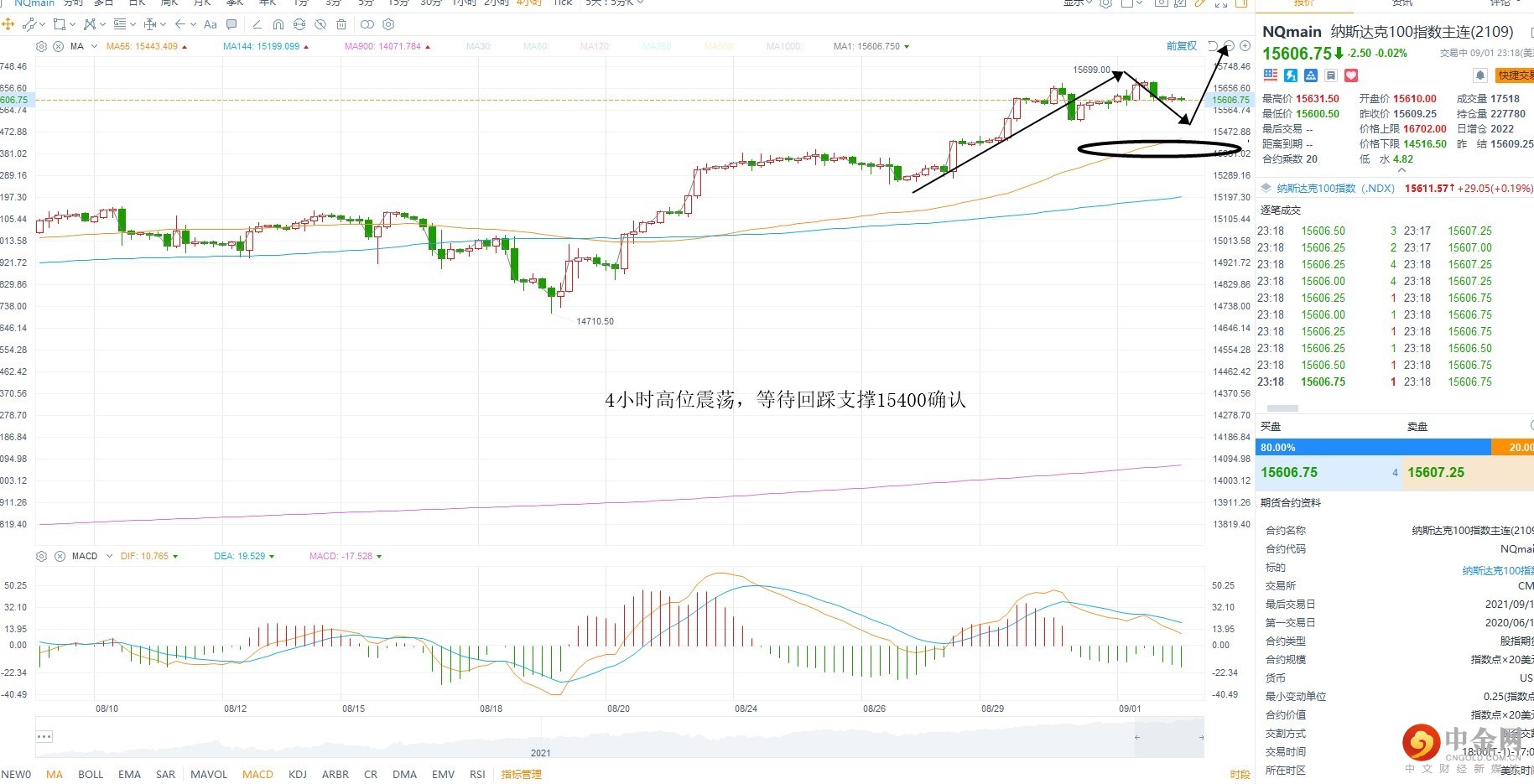Open MACD indicator settings gear

pos(41,556)
